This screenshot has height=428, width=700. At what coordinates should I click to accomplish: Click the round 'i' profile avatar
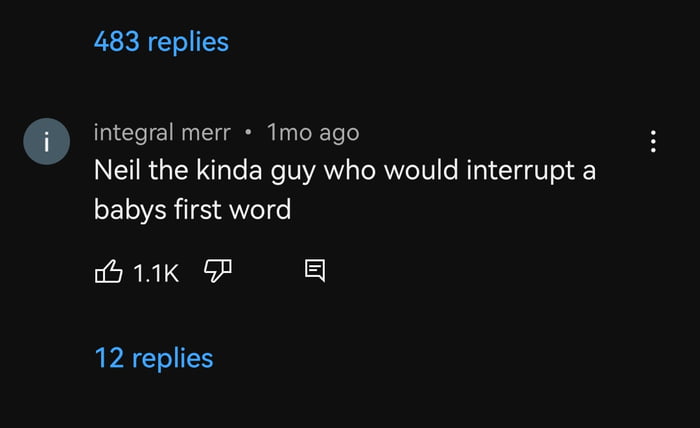46,141
